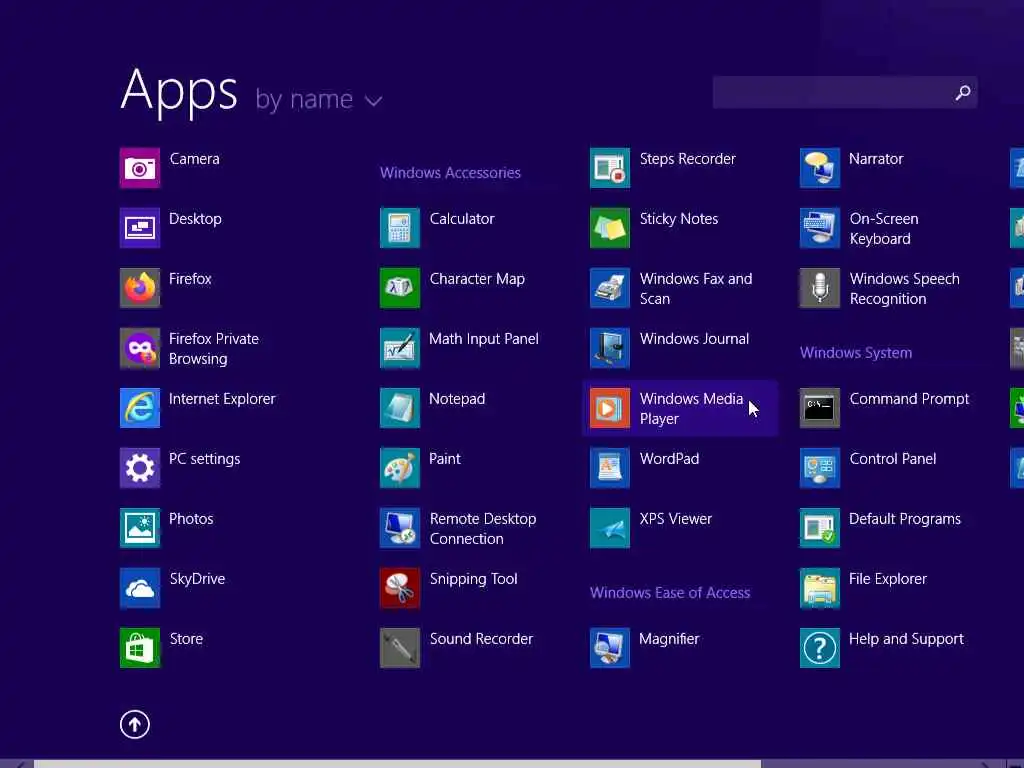1024x768 pixels.
Task: Click the "Character Map" label text
Action: pyautogui.click(x=477, y=280)
